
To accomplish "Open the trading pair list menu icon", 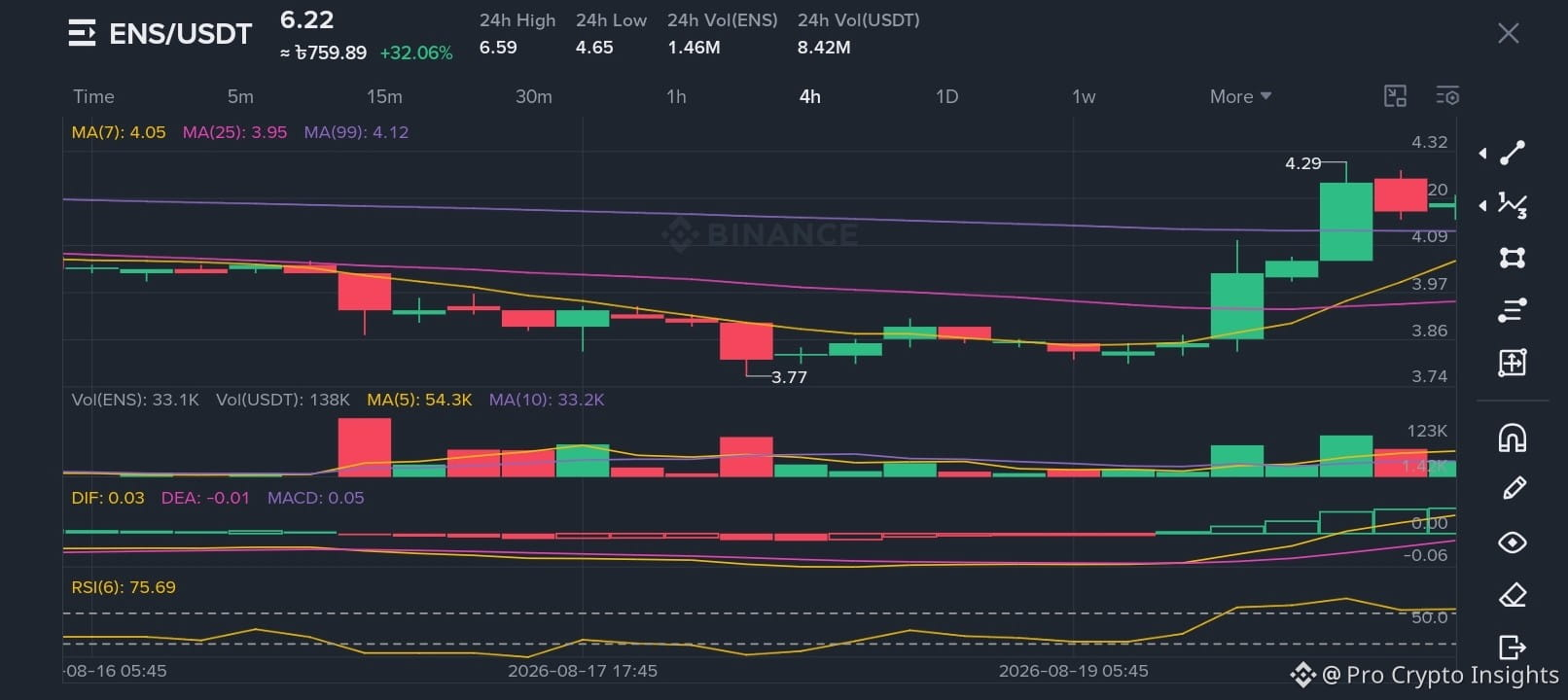I will [82, 33].
